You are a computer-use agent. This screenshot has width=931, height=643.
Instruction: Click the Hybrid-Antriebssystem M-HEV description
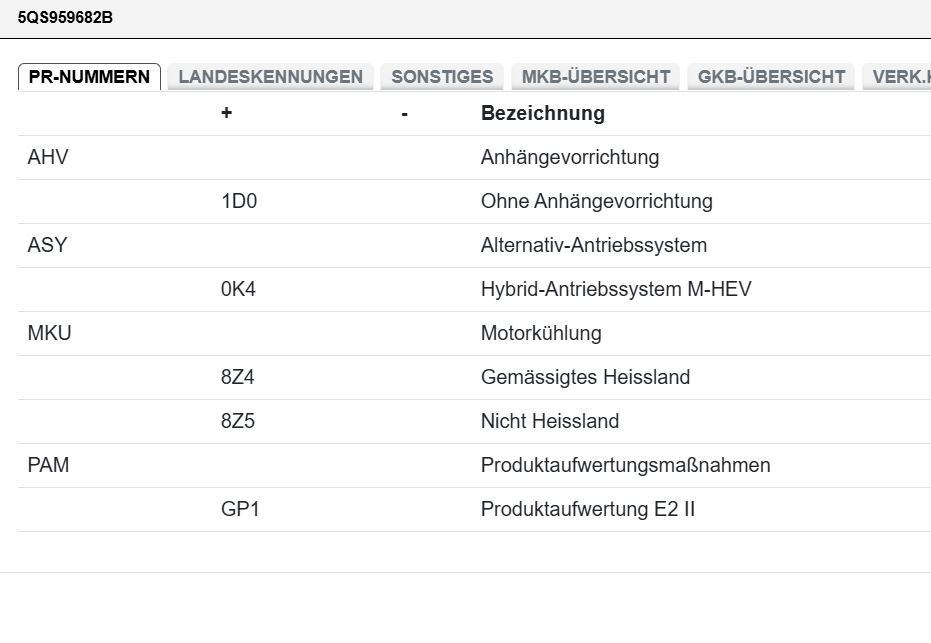(616, 289)
